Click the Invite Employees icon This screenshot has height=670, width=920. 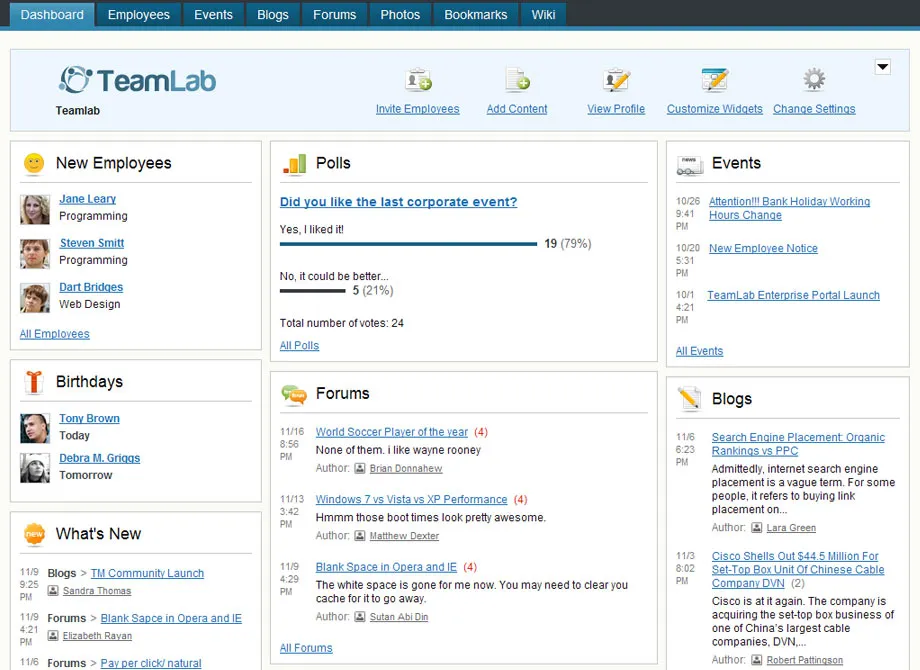tap(418, 80)
